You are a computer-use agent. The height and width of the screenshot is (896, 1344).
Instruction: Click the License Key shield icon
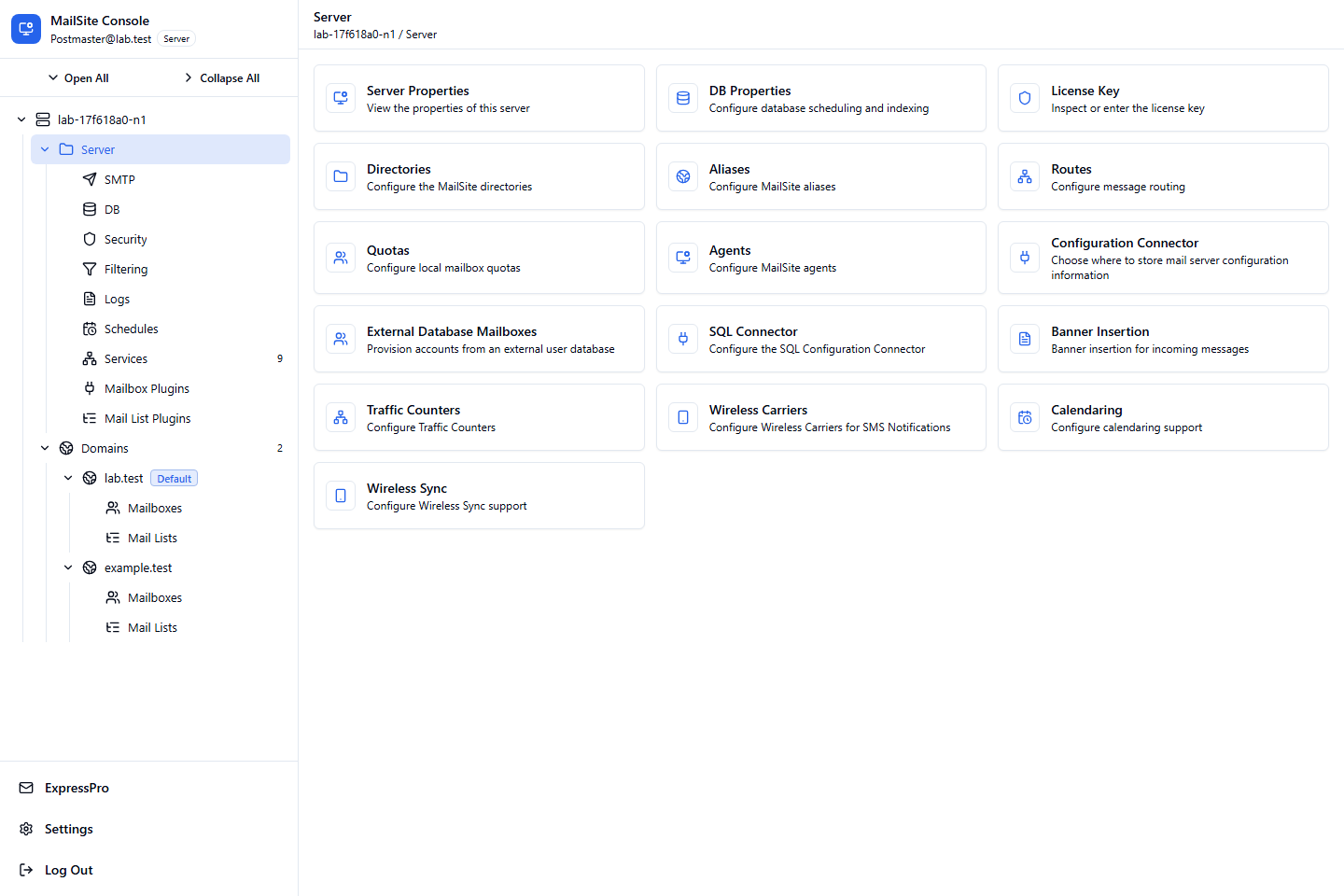point(1025,98)
